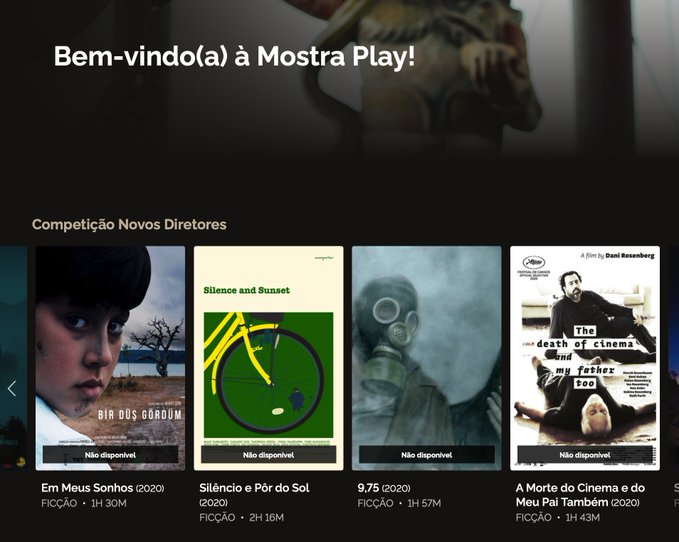Screen dimensions: 679x542
Task: Click the partially visible poster at left edge
Action: [x=13, y=358]
